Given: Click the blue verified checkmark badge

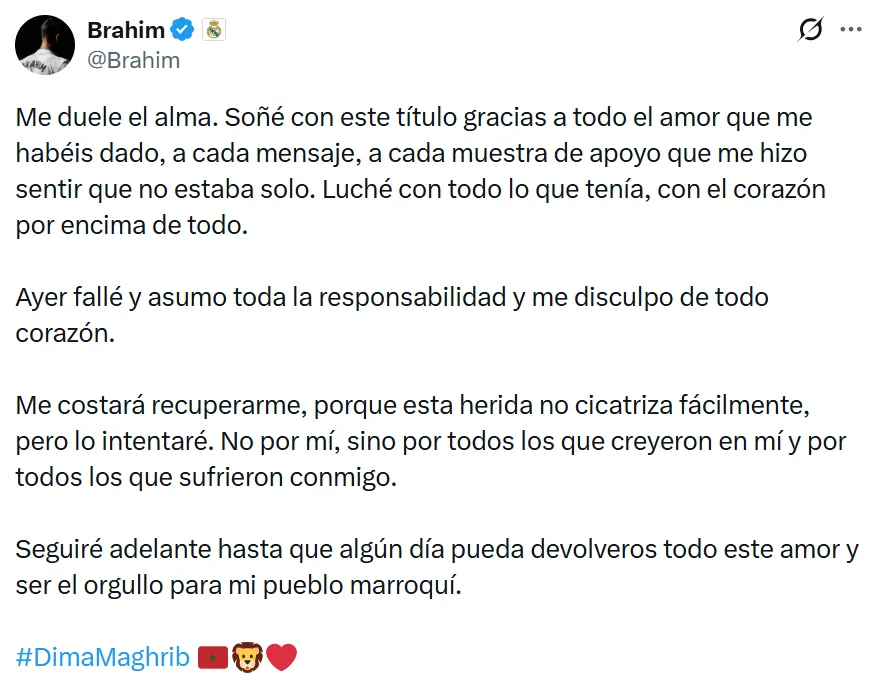Looking at the screenshot, I should pyautogui.click(x=182, y=30).
